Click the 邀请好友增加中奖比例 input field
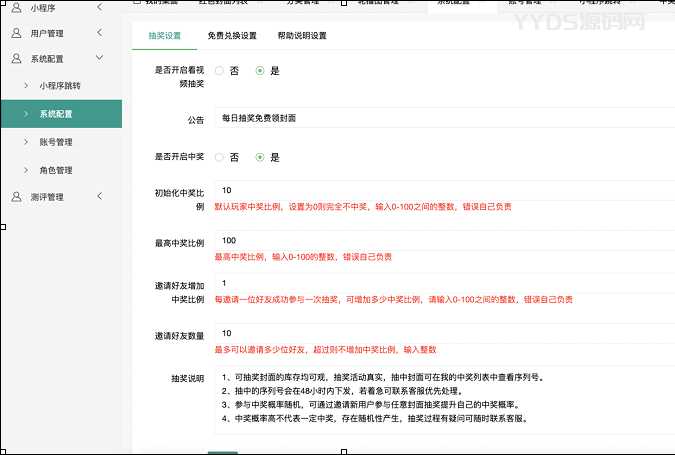 click(444, 283)
